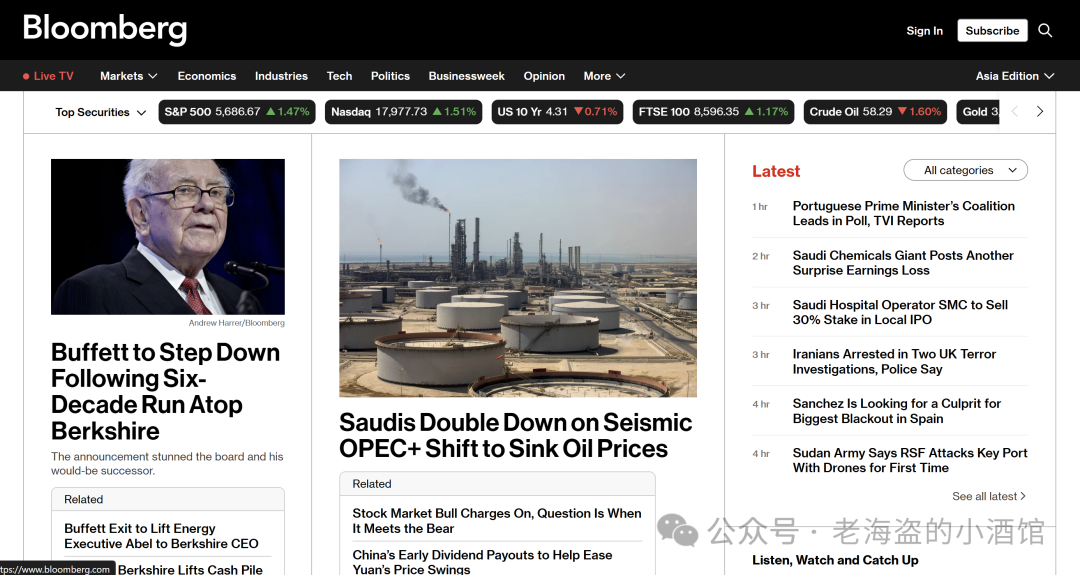Open Iranians Arrested in UK Terror story
Screen dimensions: 1080x575
click(894, 362)
